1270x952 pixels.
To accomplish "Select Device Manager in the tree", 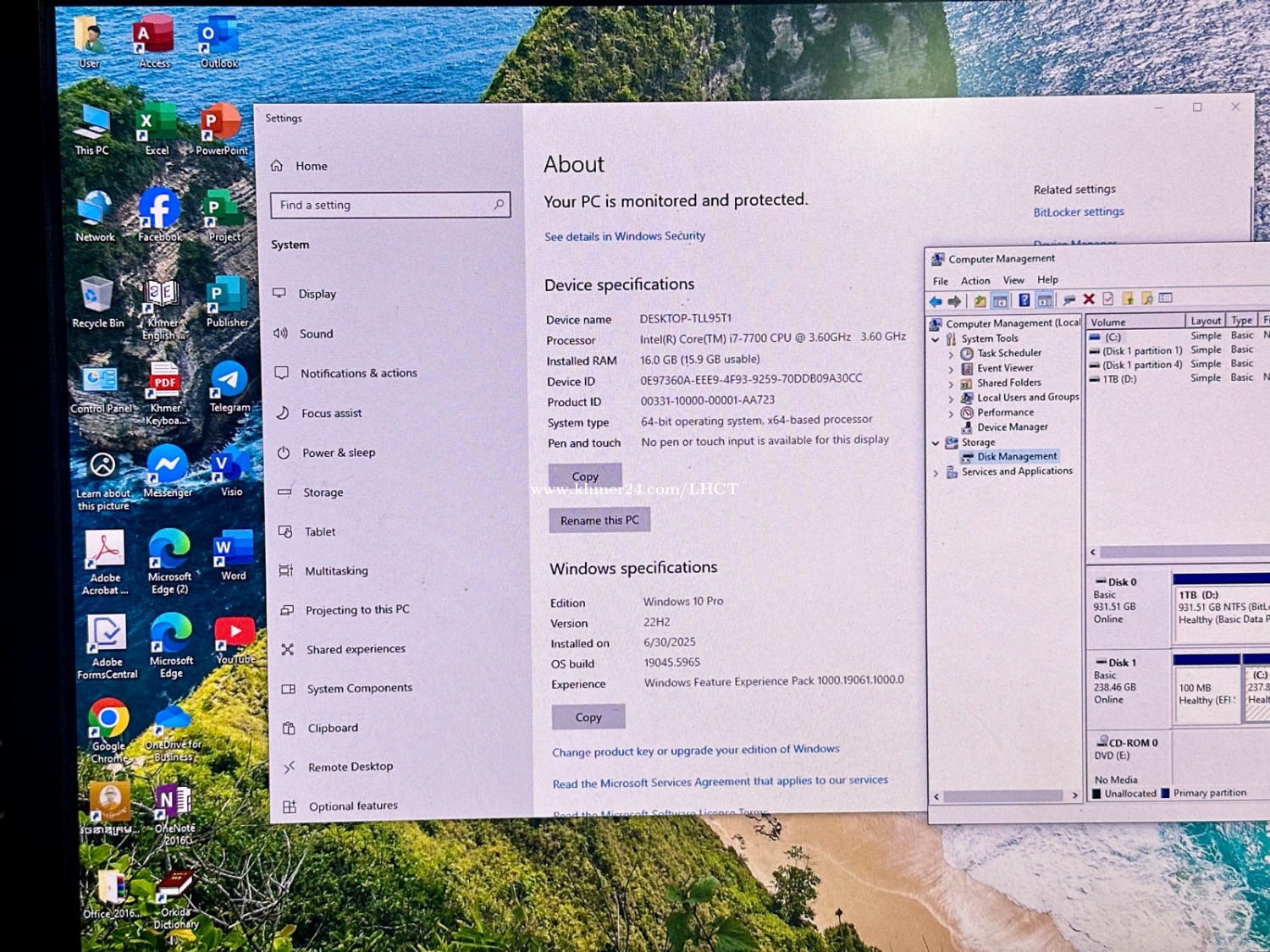I will click(1013, 427).
